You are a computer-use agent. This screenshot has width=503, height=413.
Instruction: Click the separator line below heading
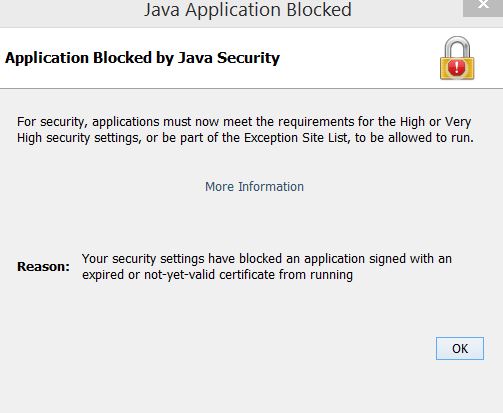251,89
